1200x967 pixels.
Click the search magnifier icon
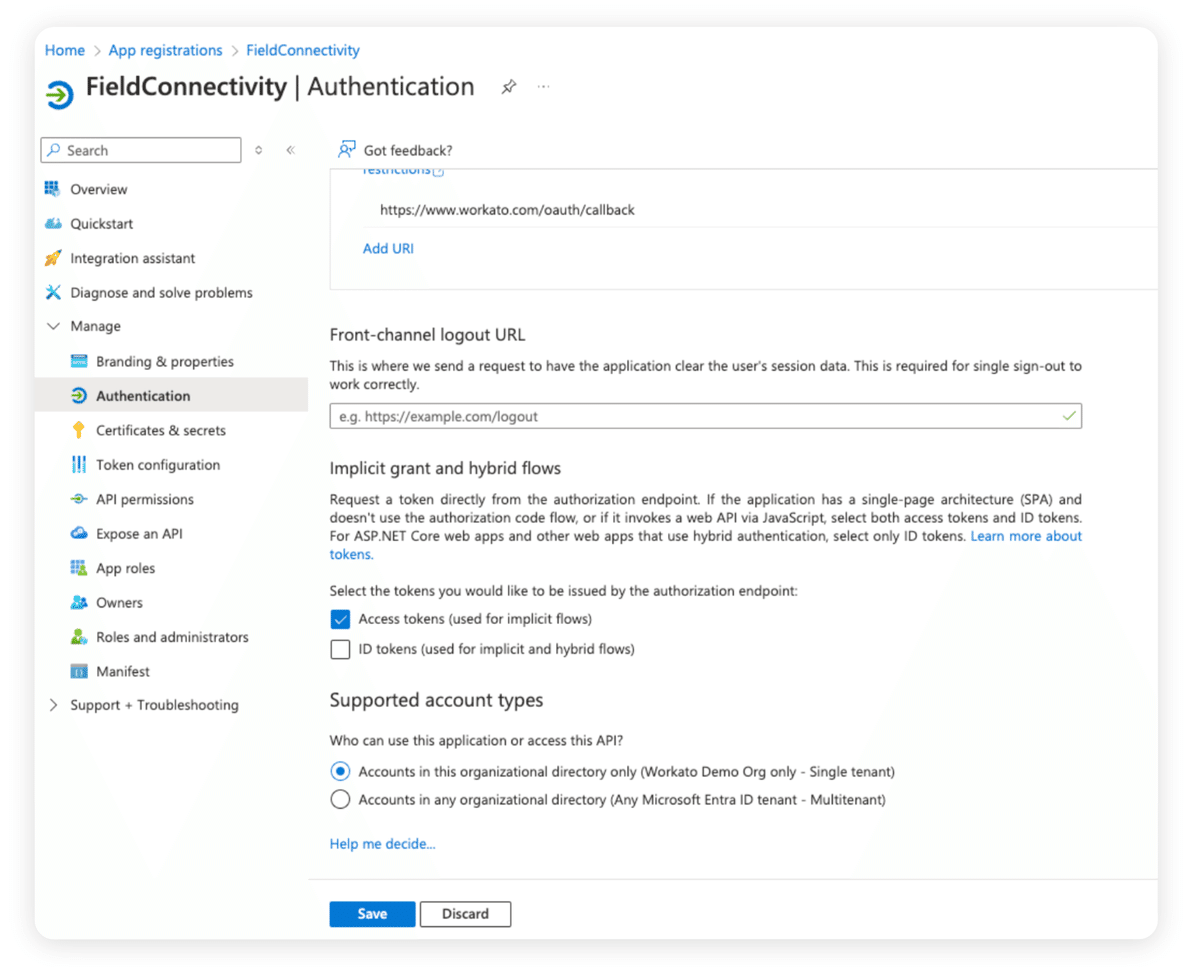click(54, 150)
